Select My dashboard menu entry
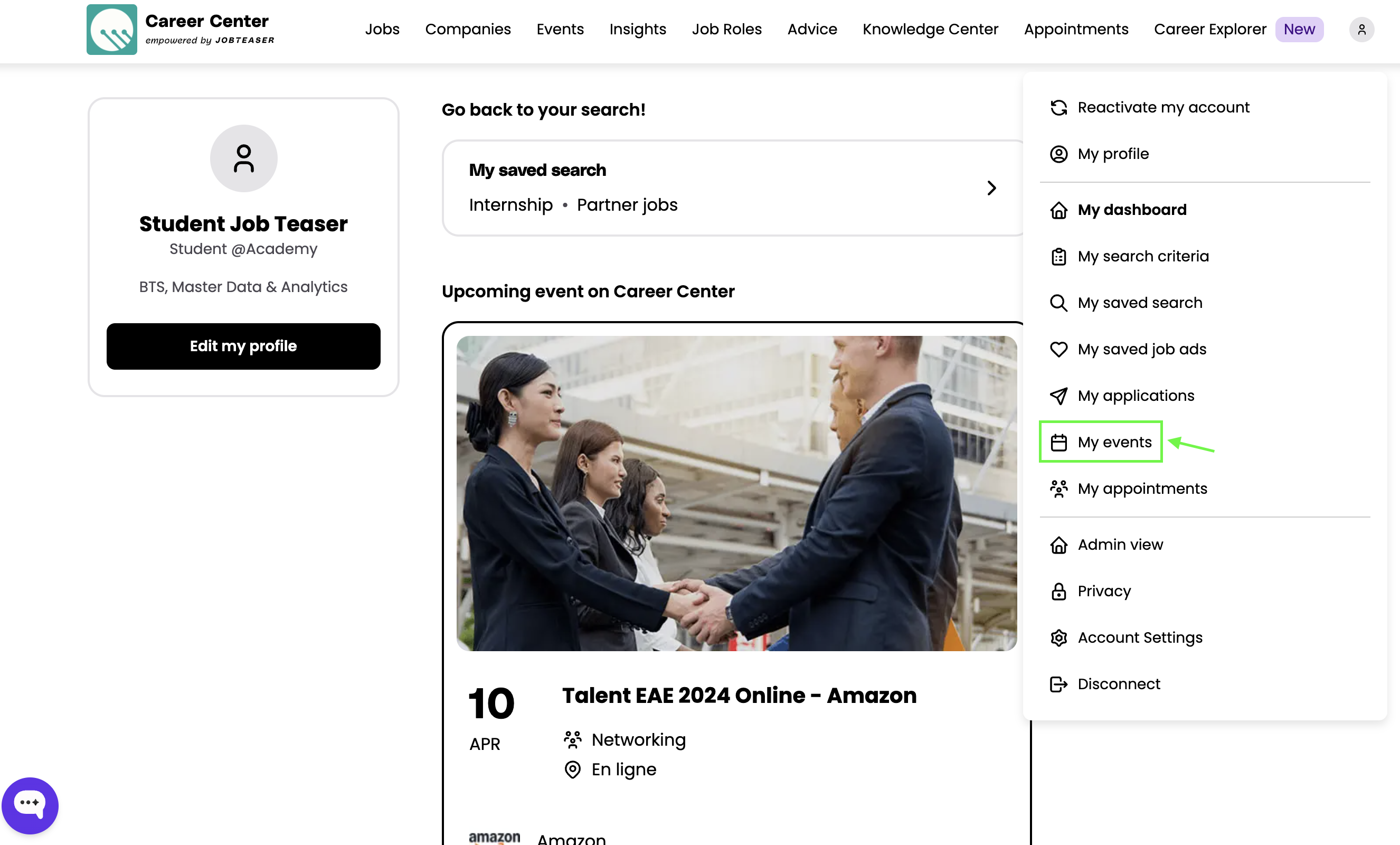 tap(1205, 210)
